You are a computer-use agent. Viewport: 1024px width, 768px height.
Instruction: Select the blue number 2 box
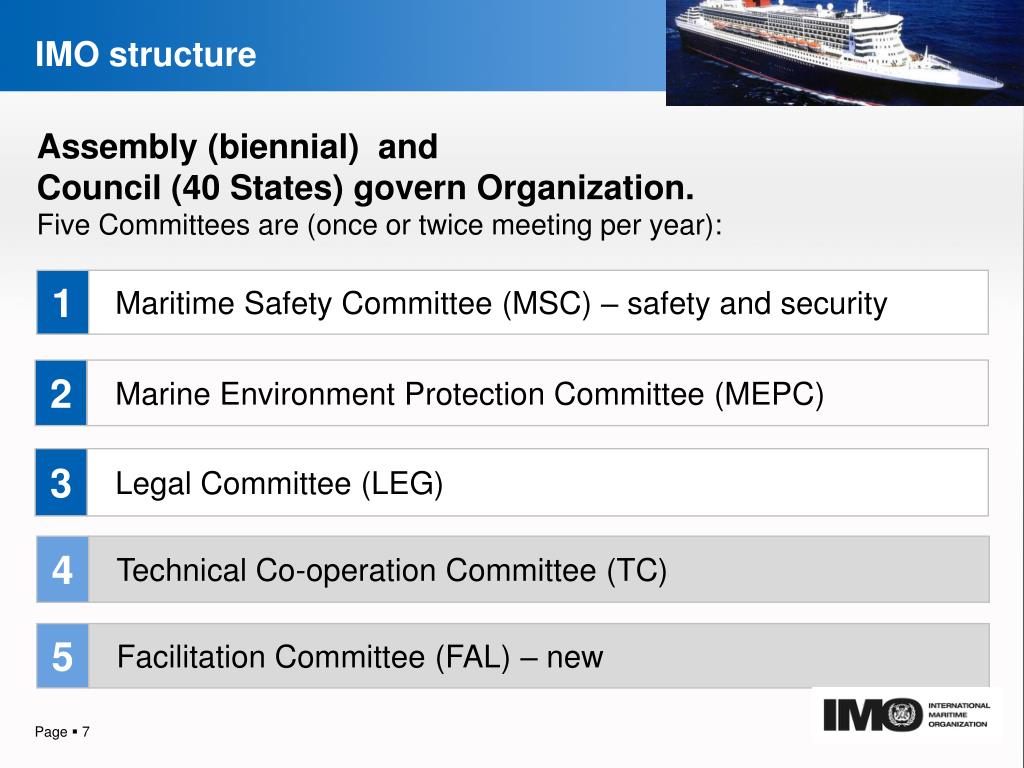coord(61,393)
